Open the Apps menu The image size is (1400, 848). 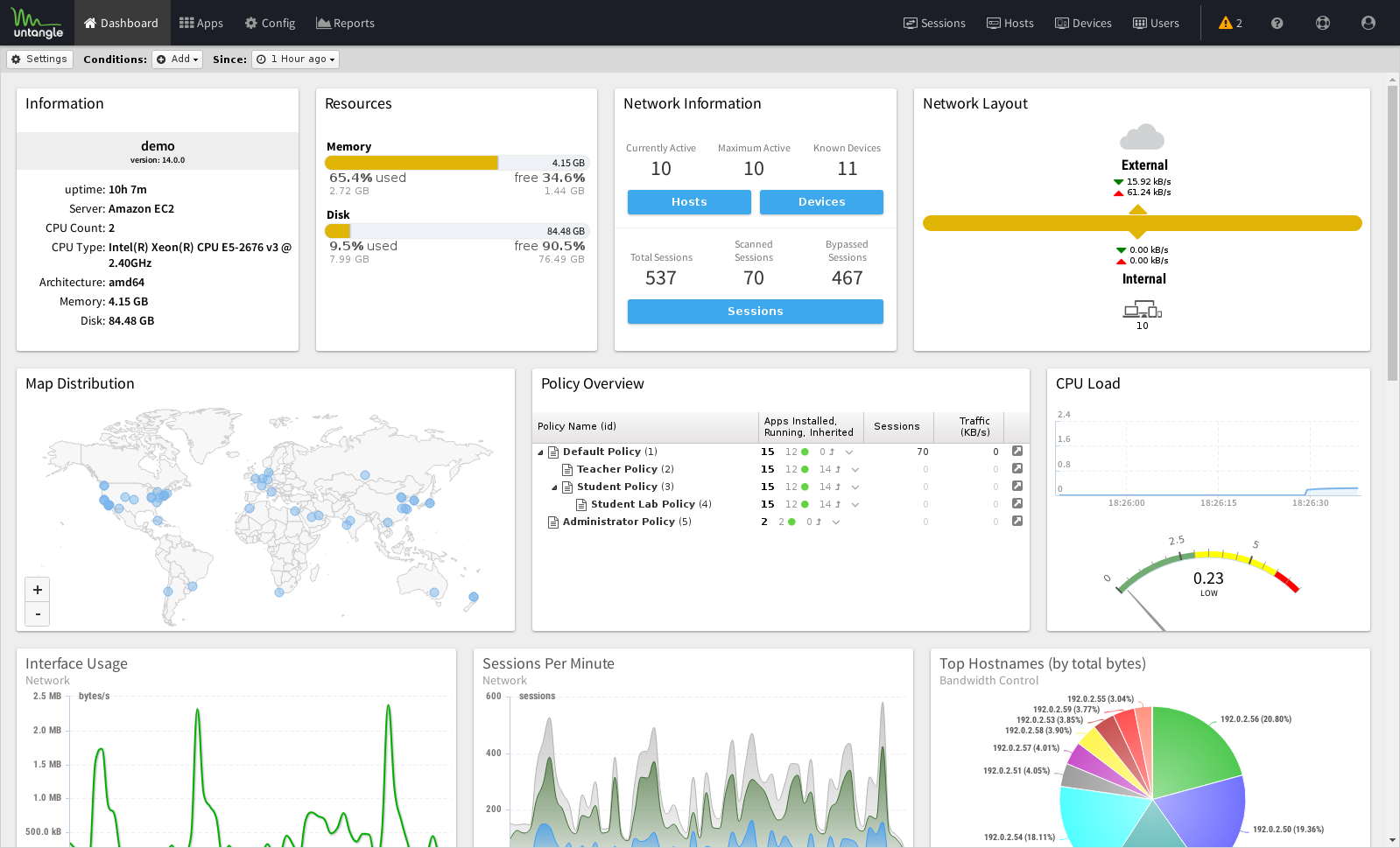pos(201,23)
